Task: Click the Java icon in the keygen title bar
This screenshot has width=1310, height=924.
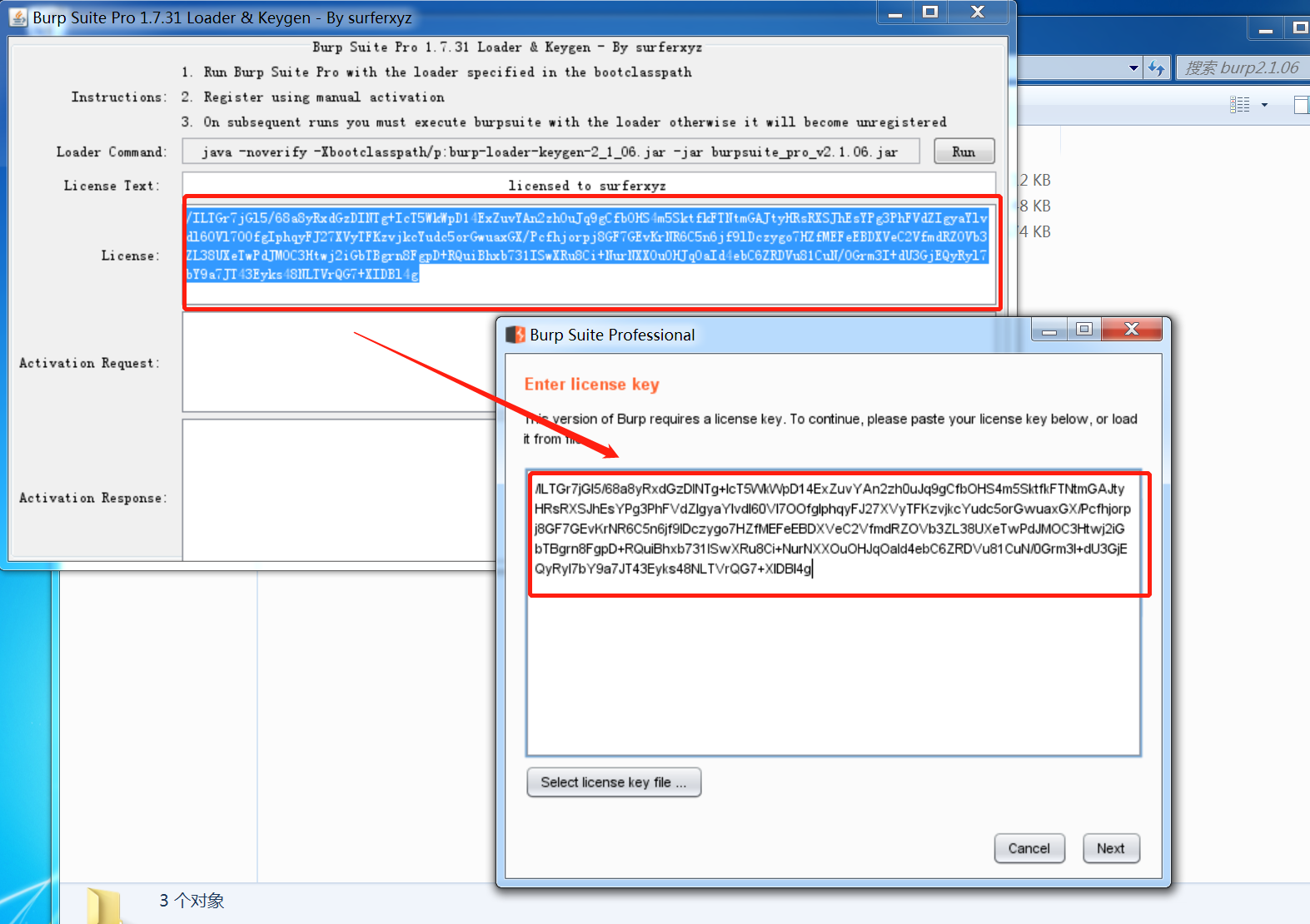Action: pyautogui.click(x=18, y=17)
